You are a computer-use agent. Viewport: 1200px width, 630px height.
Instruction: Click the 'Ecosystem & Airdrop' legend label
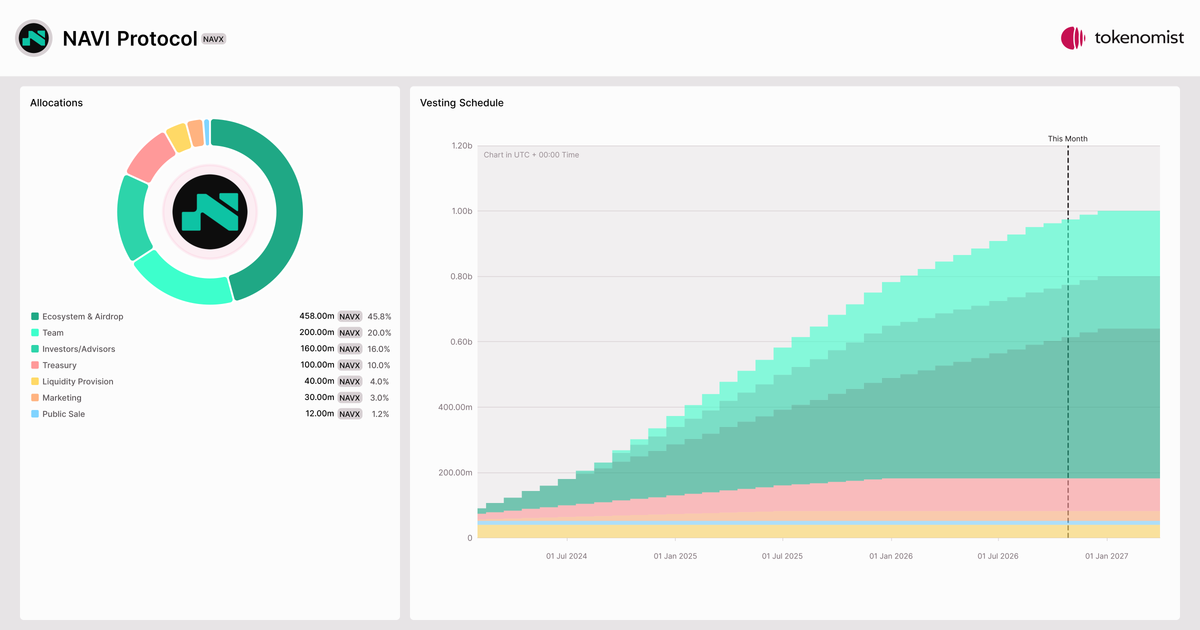pos(83,316)
